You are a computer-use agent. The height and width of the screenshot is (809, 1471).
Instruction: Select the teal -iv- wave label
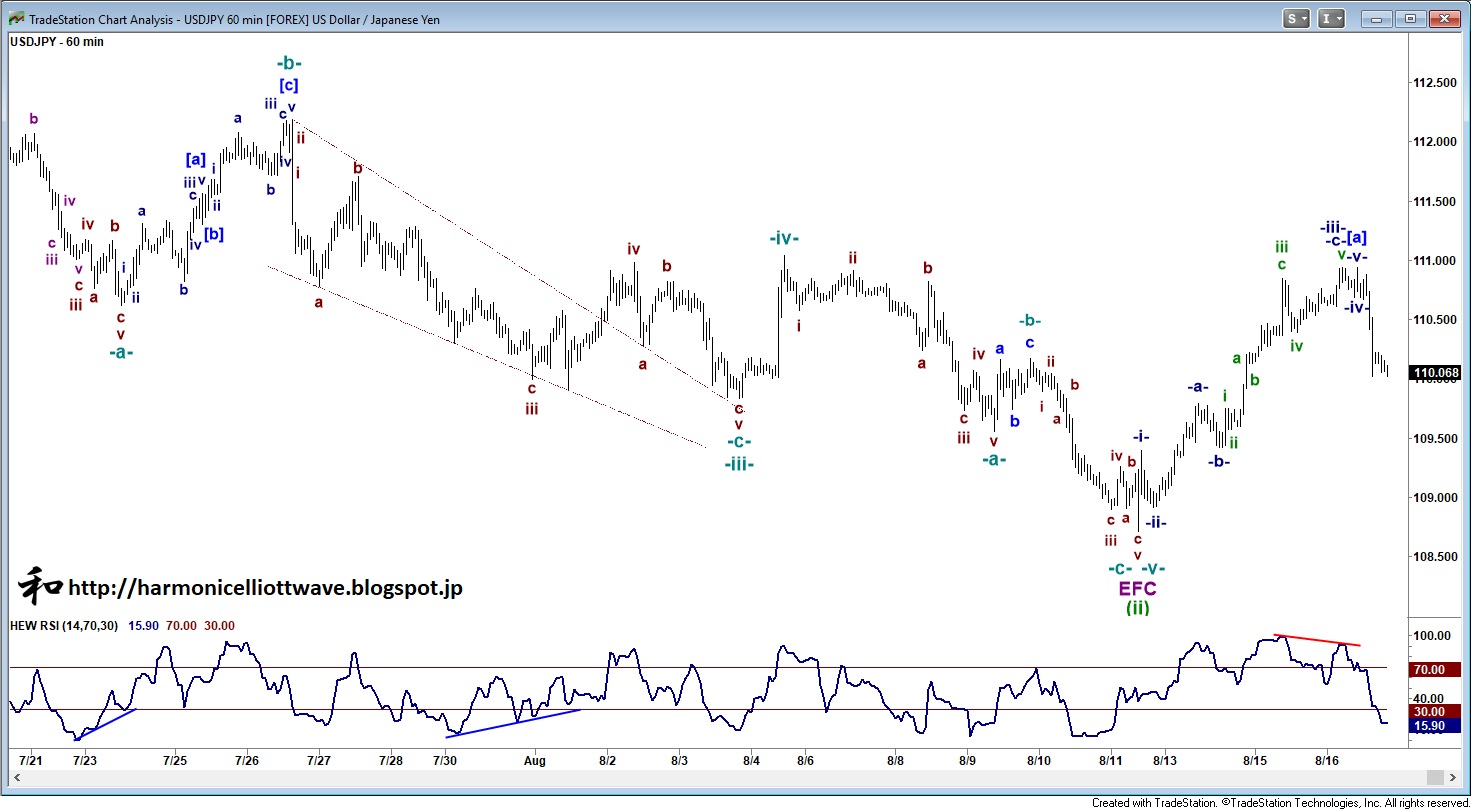click(x=784, y=238)
